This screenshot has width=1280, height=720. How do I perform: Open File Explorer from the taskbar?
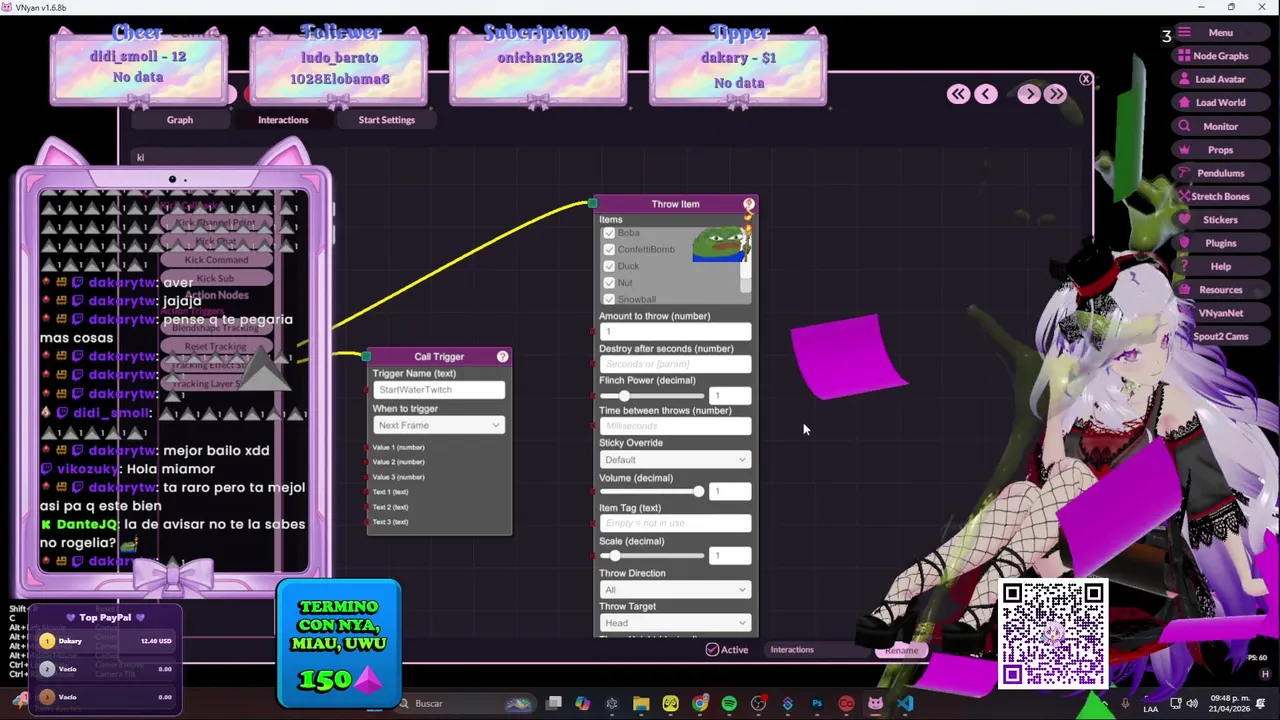pos(641,704)
